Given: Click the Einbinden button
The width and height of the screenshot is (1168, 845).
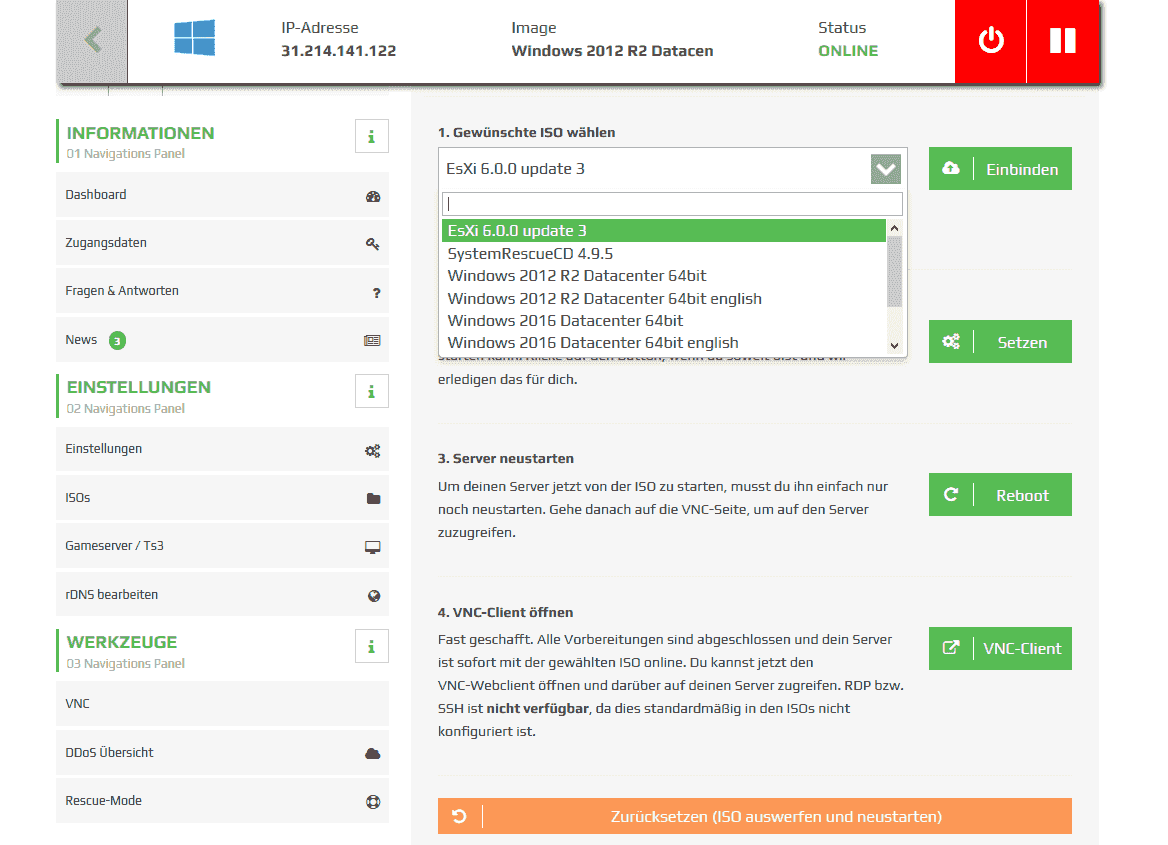Looking at the screenshot, I should click(x=1000, y=168).
